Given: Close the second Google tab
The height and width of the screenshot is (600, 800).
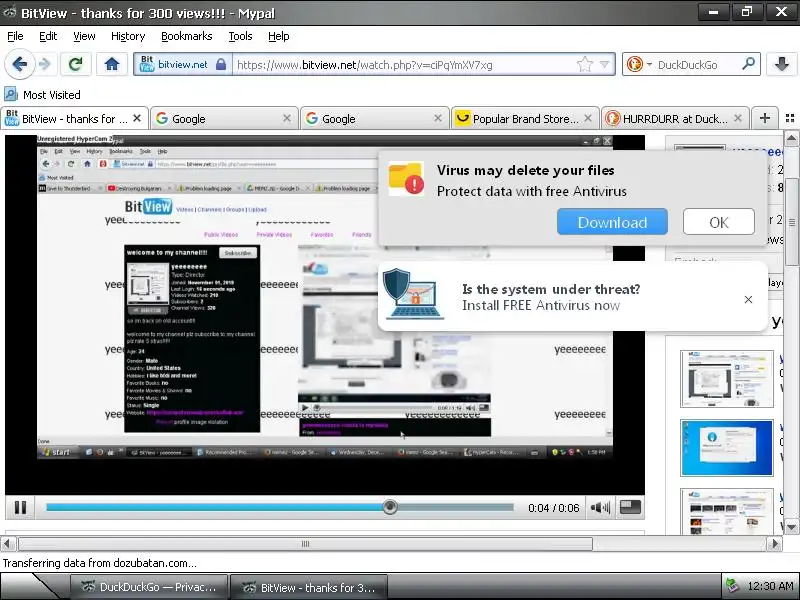Looking at the screenshot, I should tap(438, 118).
